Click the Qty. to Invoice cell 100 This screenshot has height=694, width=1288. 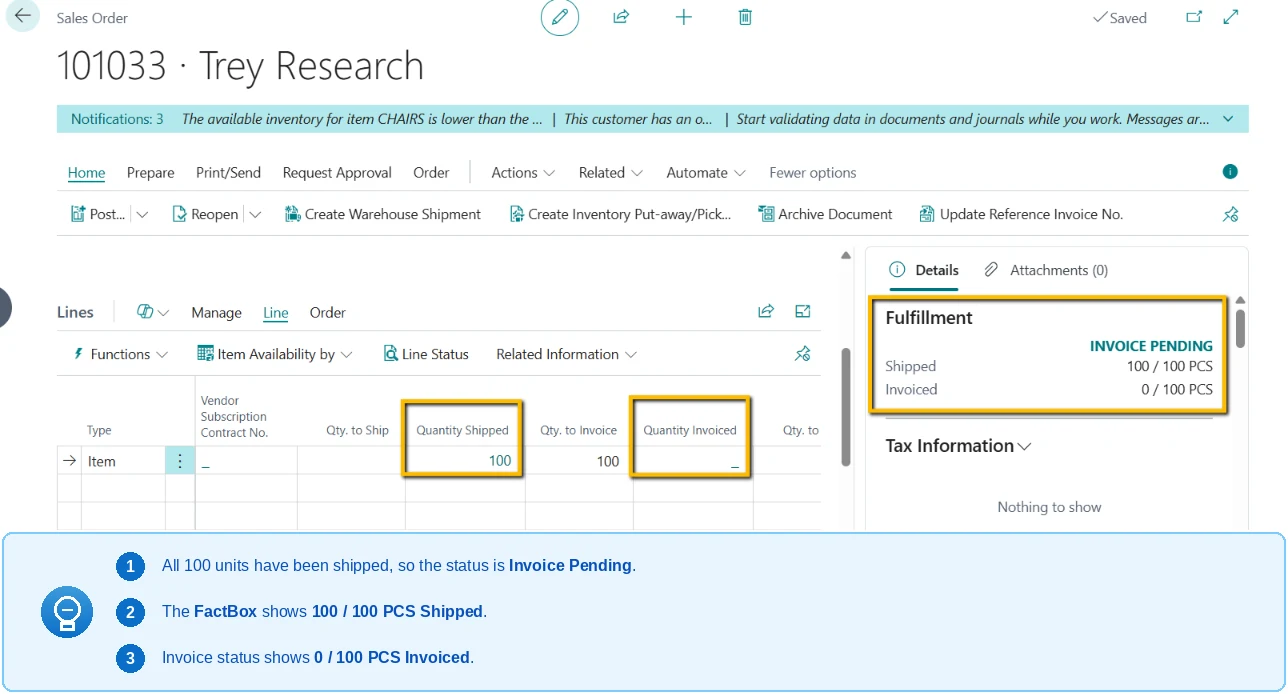[x=579, y=461]
